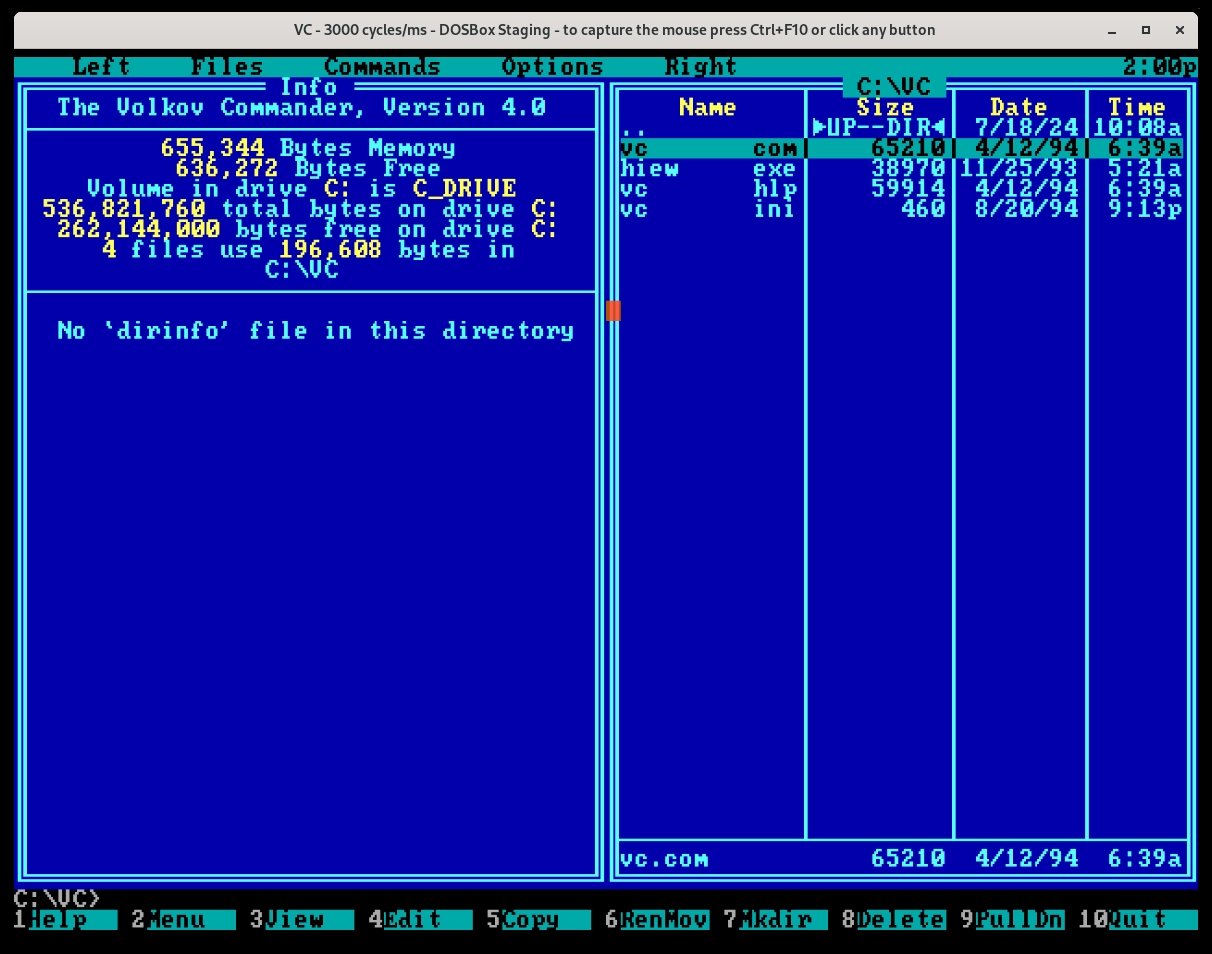1212x954 pixels.
Task: Click the Date column header
Action: (1019, 107)
